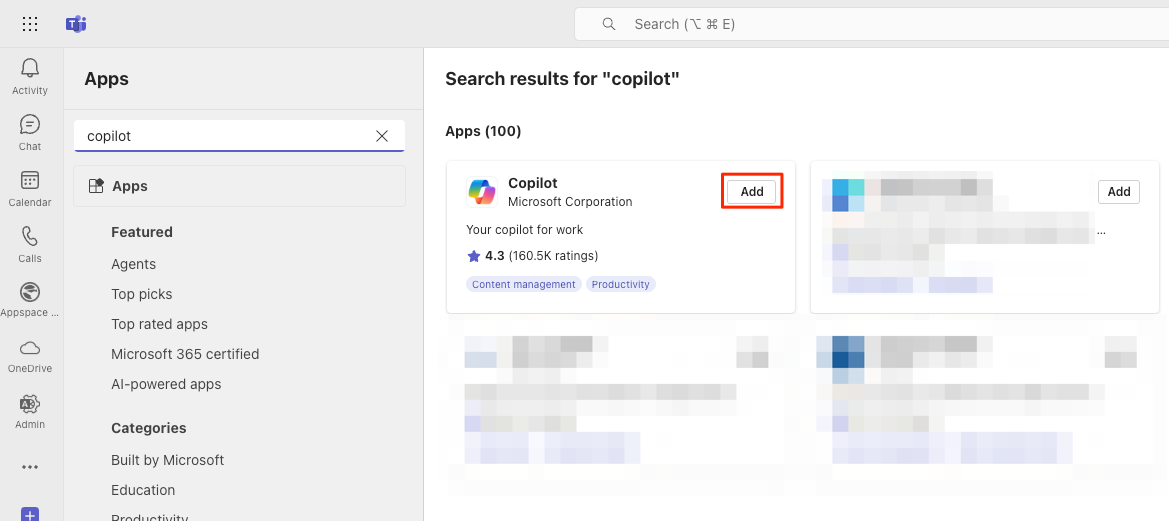
Task: Open the Chat icon in sidebar
Action: click(x=30, y=124)
